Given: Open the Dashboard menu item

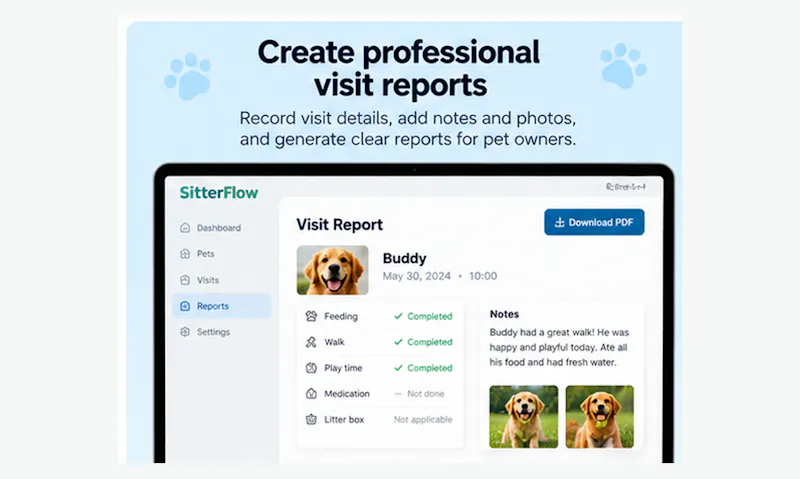Looking at the screenshot, I should tap(218, 228).
